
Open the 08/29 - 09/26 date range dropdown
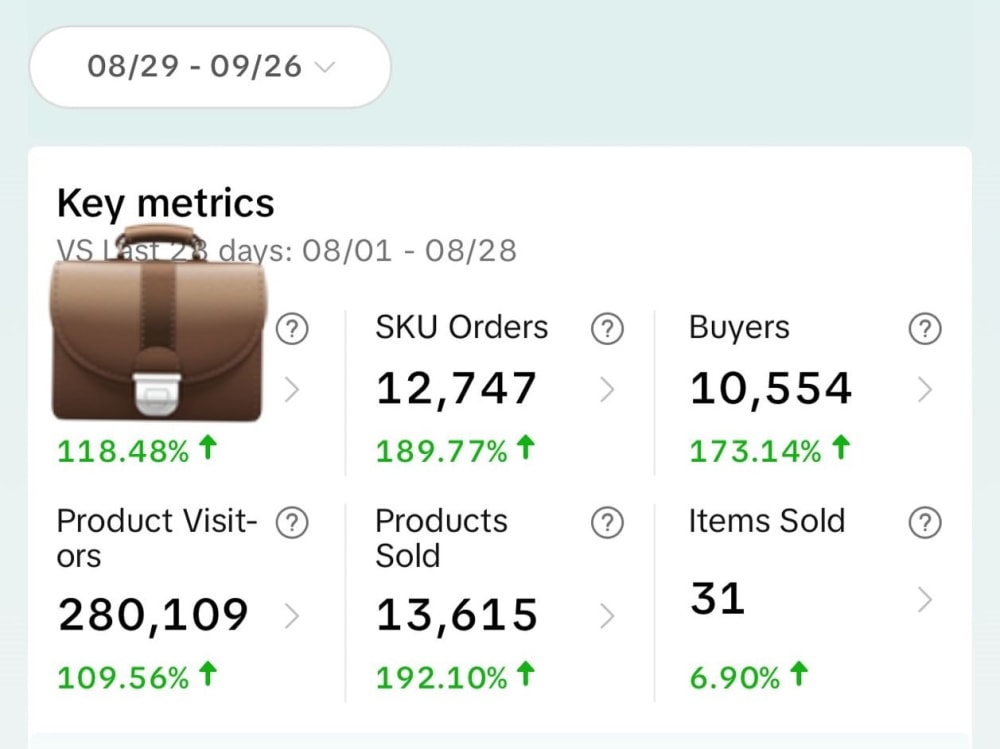click(210, 67)
